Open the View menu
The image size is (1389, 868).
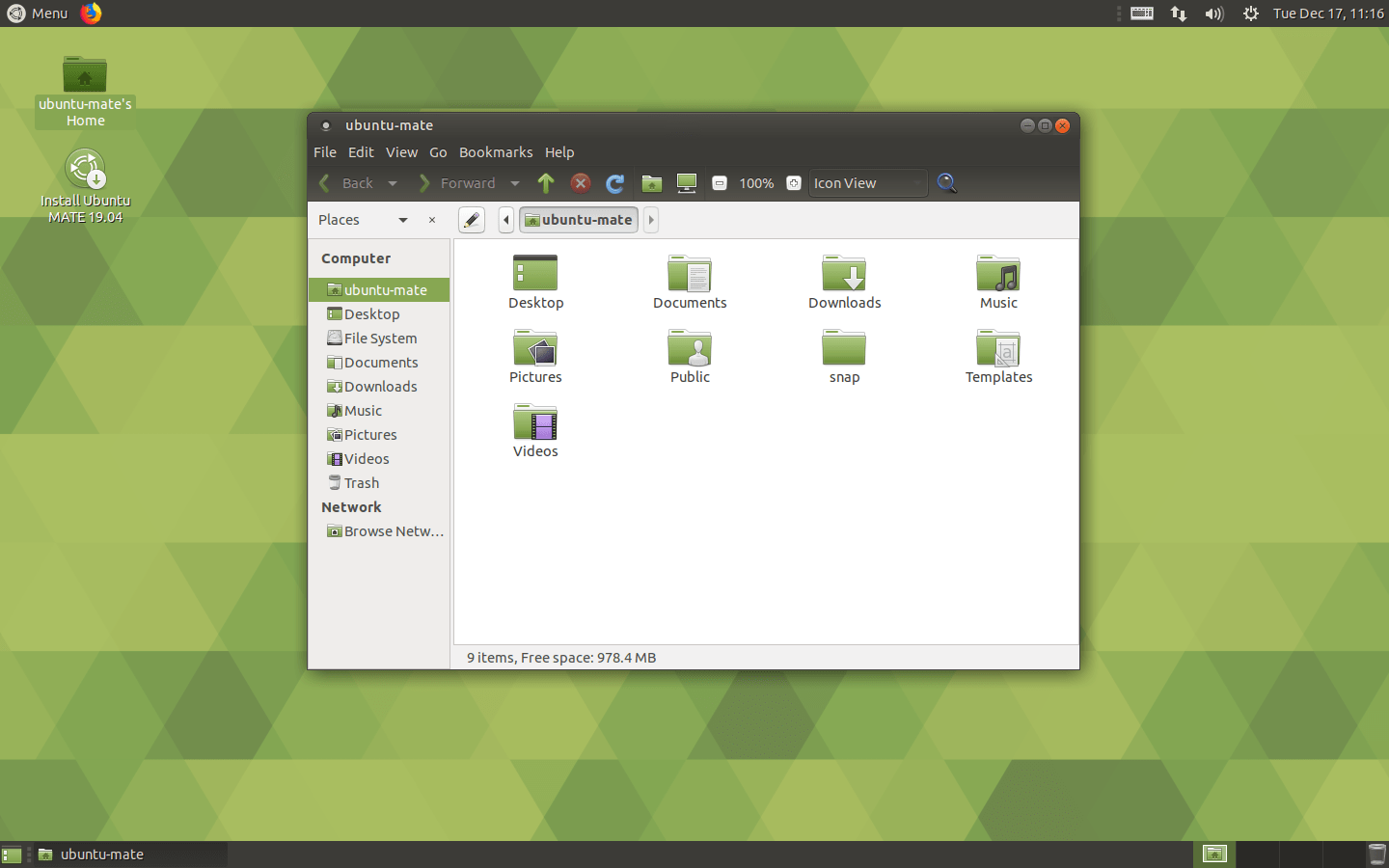point(401,152)
